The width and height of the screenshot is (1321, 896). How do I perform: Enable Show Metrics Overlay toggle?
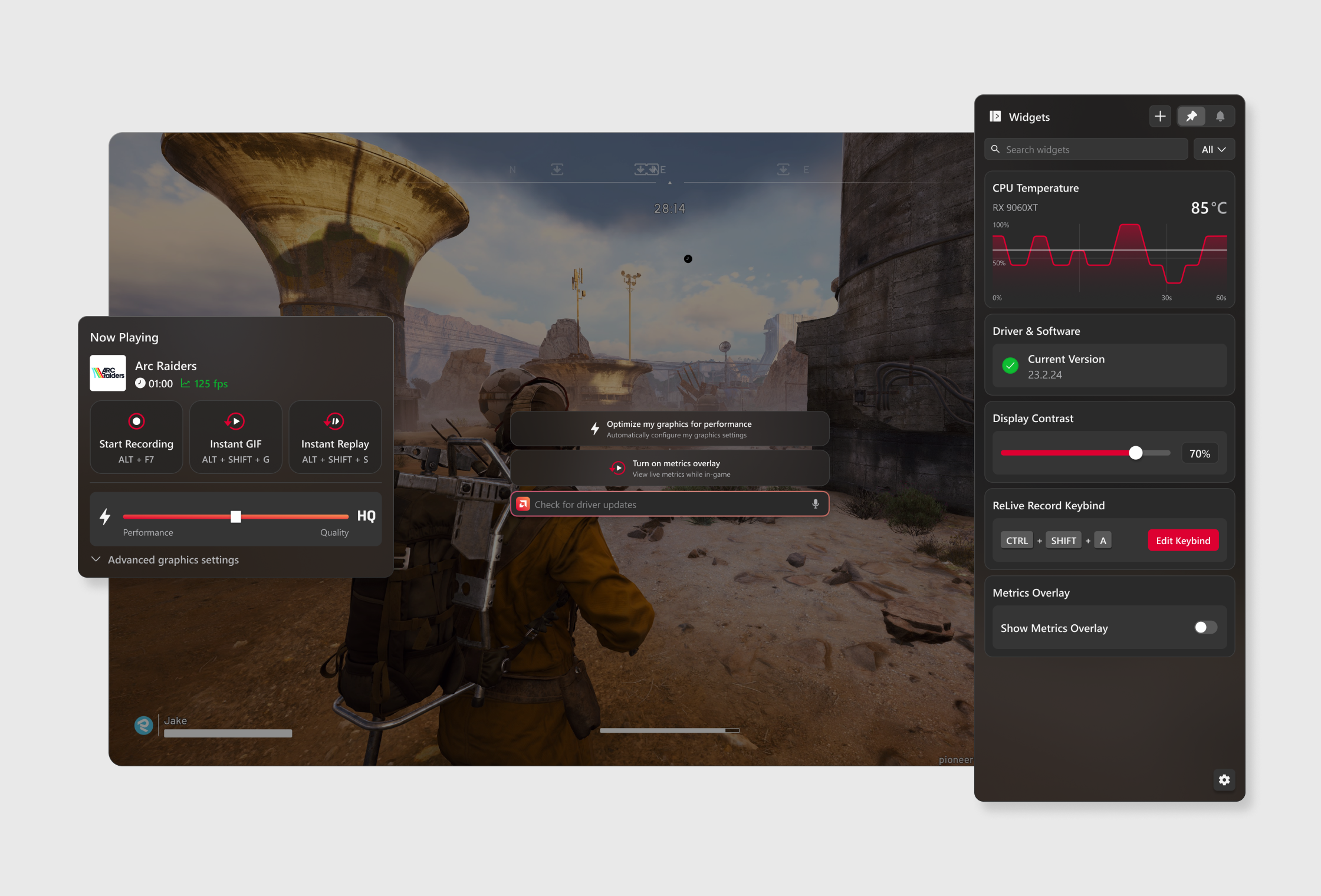1205,627
